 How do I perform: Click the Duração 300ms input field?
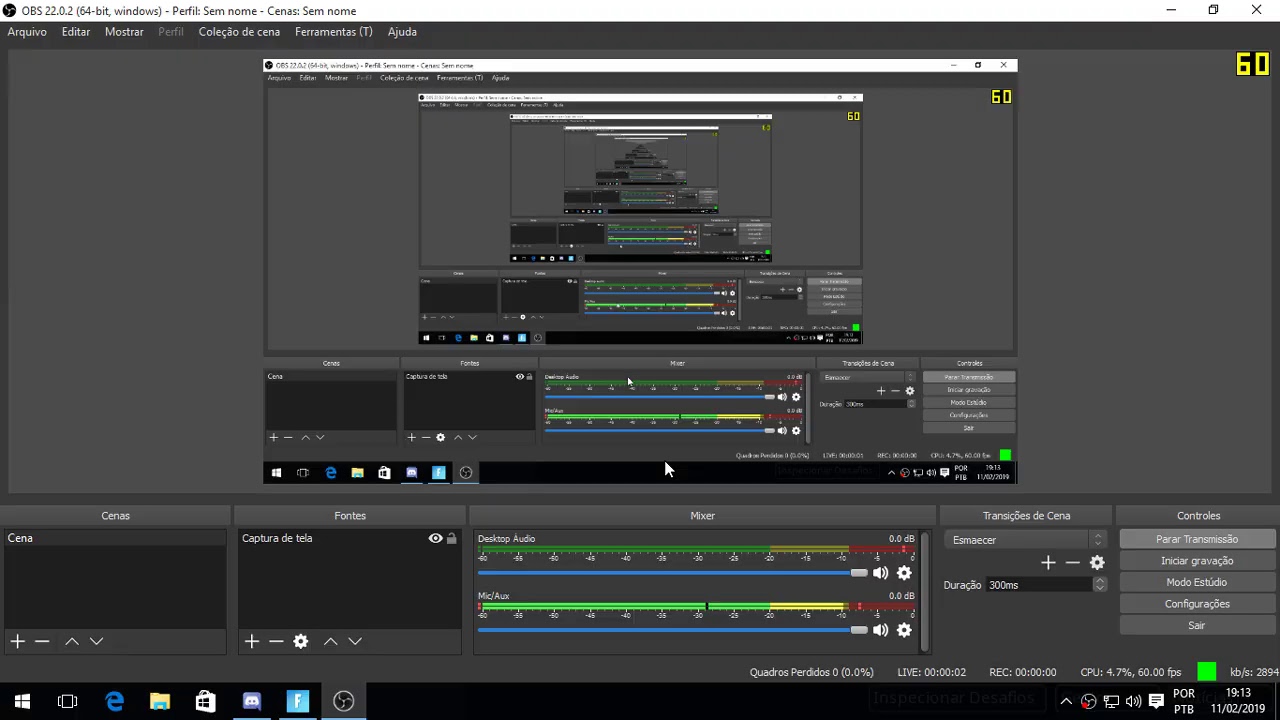click(1039, 585)
